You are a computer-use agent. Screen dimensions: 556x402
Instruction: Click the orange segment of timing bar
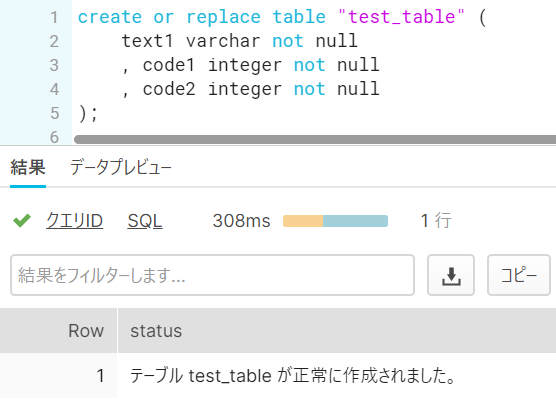pos(303,221)
